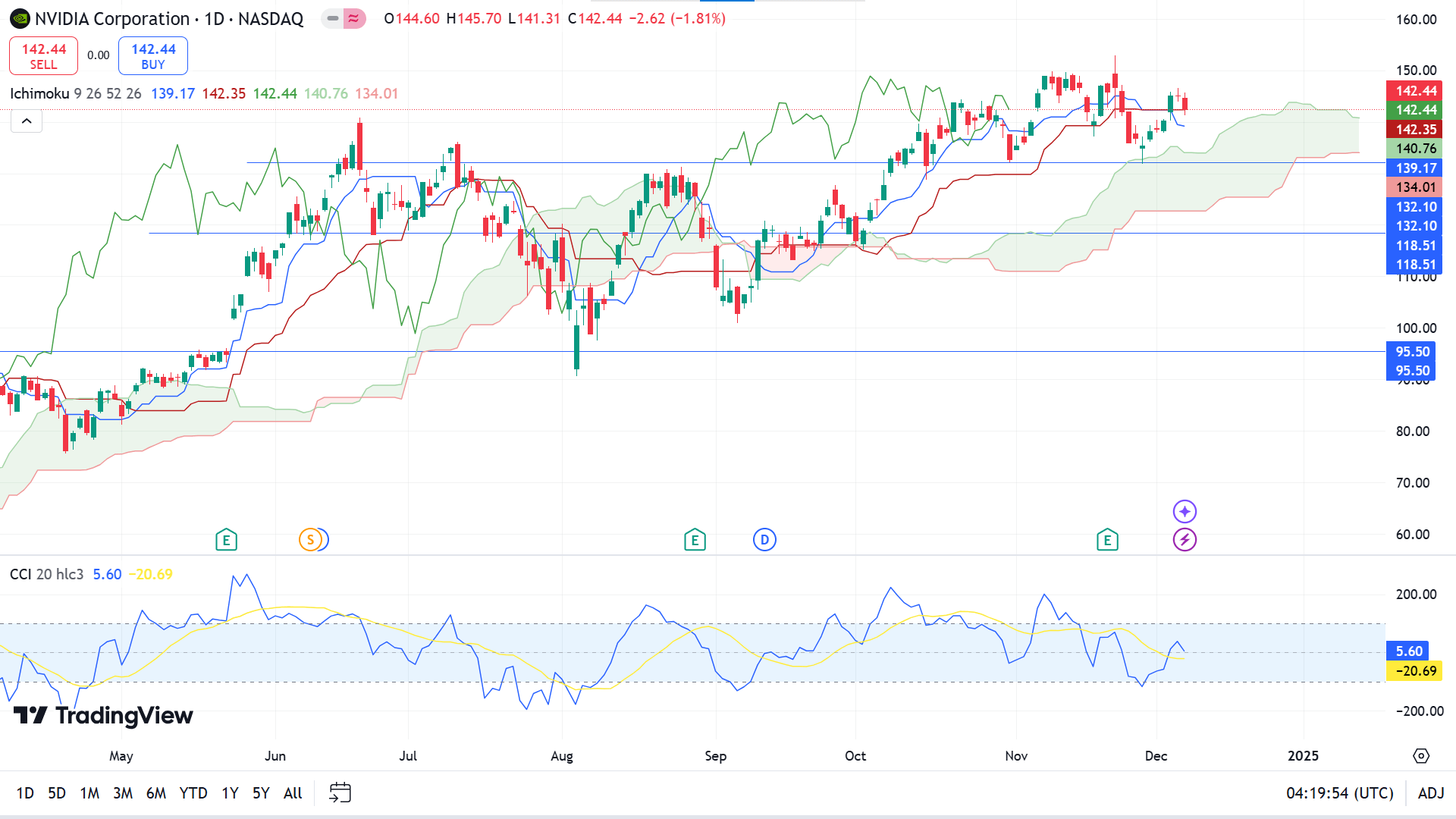Select the All time range
The image size is (1456, 819).
(x=293, y=793)
